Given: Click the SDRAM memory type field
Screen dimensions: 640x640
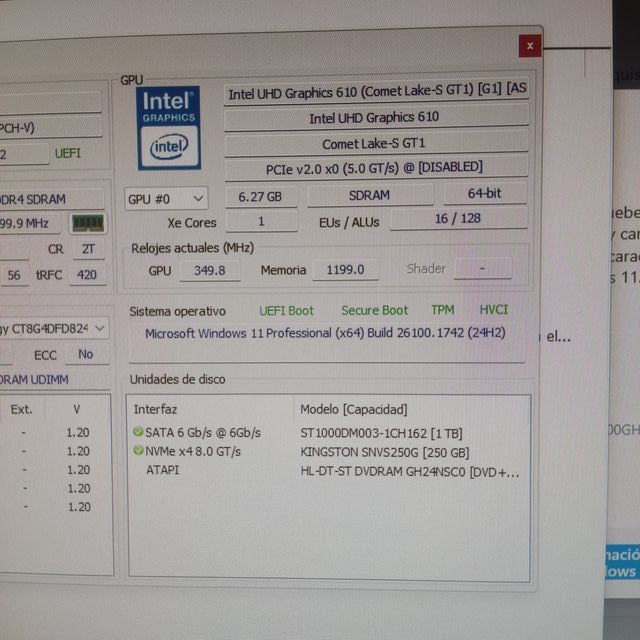Looking at the screenshot, I should point(370,195).
